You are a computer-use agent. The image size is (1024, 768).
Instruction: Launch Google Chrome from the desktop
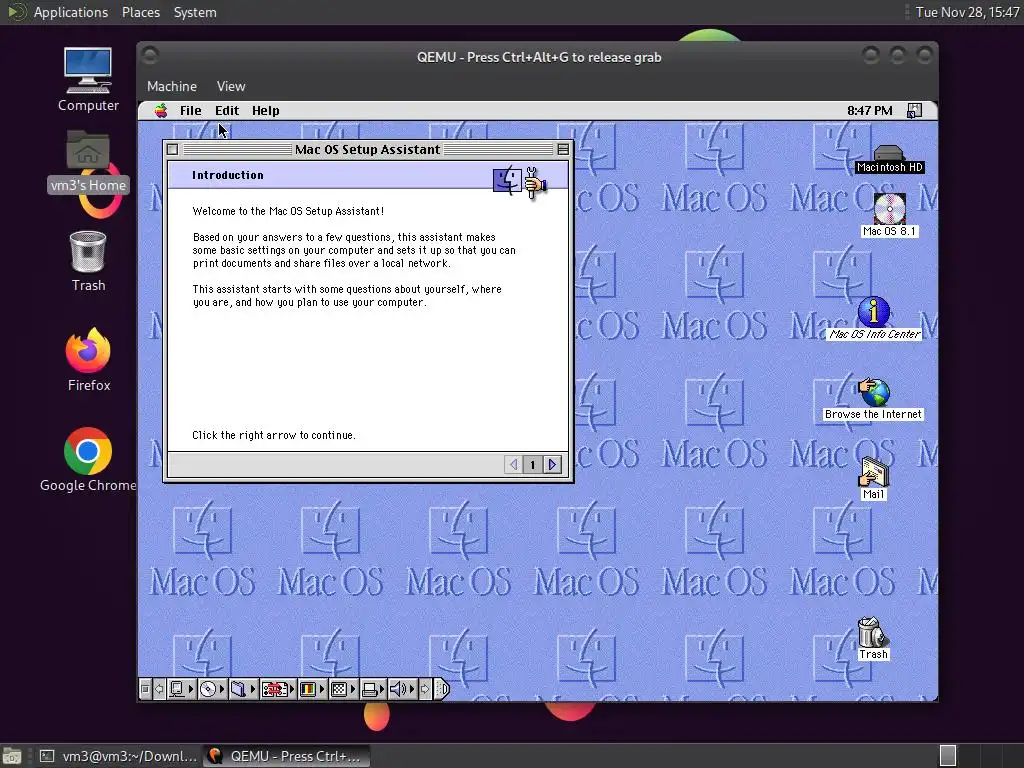pyautogui.click(x=88, y=460)
